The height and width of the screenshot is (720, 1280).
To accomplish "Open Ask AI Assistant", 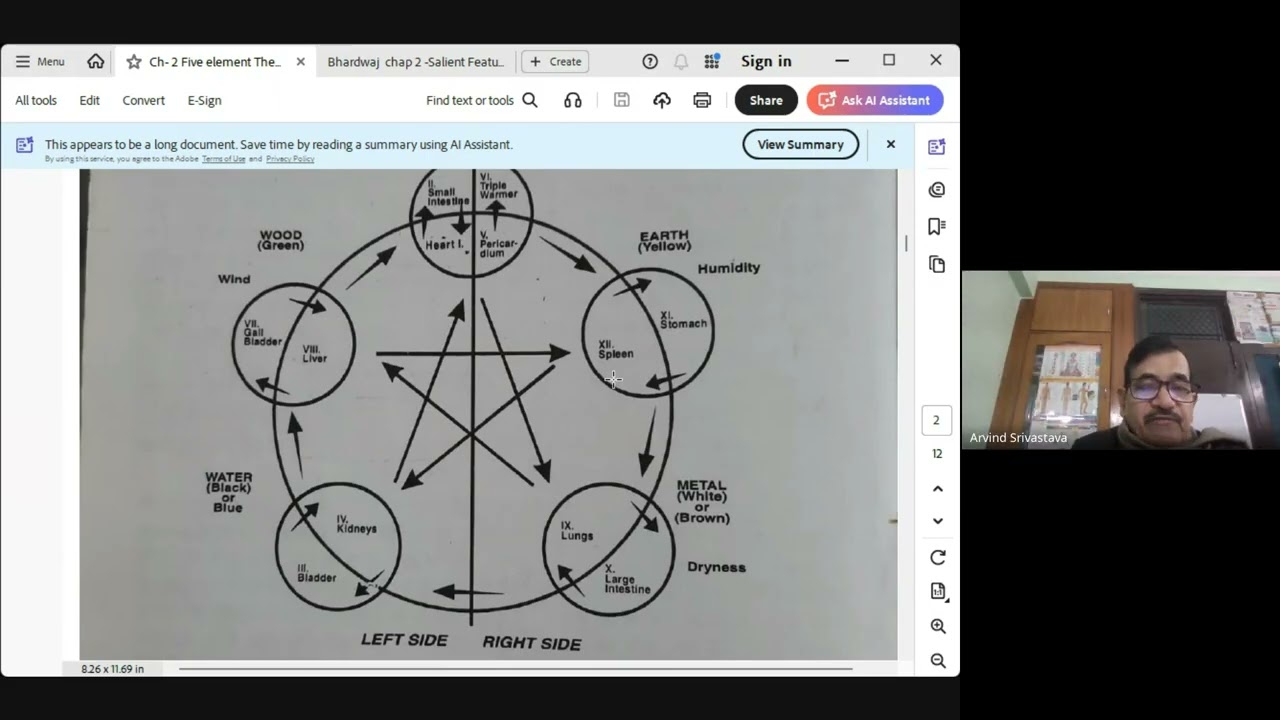I will [875, 100].
